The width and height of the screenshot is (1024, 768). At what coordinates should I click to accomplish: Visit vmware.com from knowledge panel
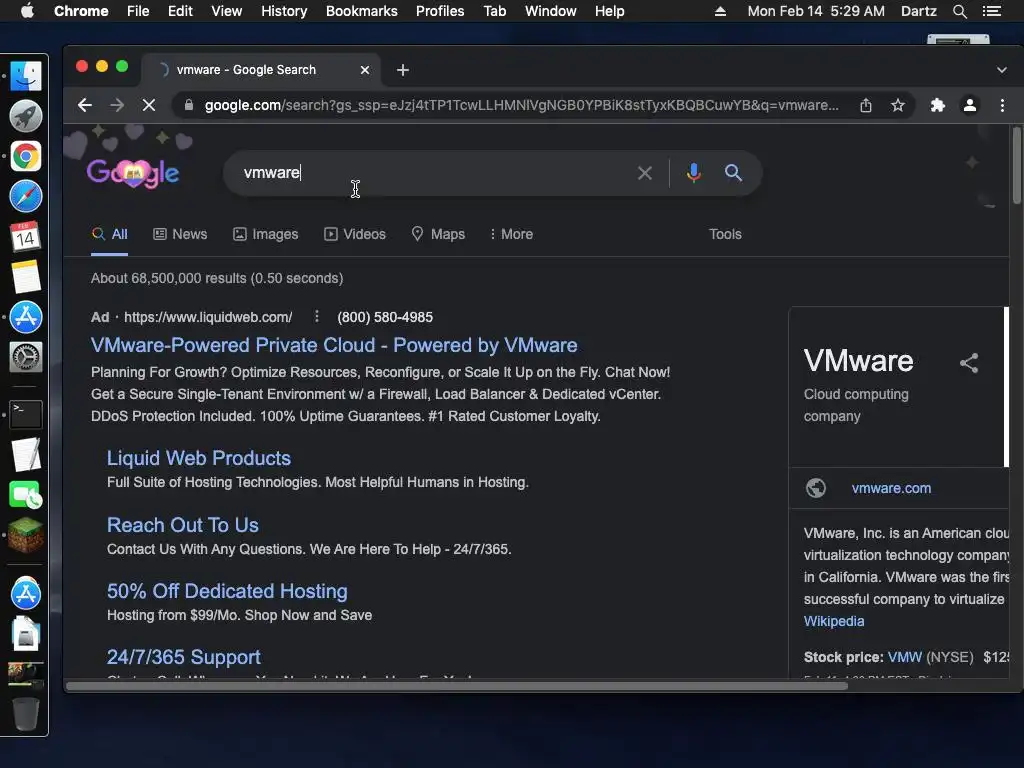coord(891,488)
